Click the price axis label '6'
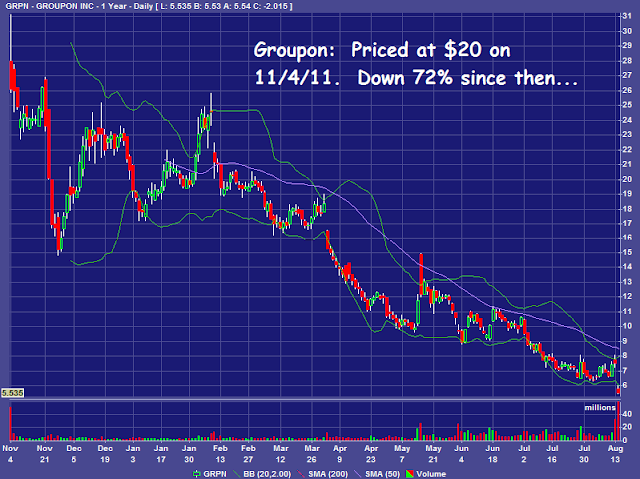 [625, 385]
